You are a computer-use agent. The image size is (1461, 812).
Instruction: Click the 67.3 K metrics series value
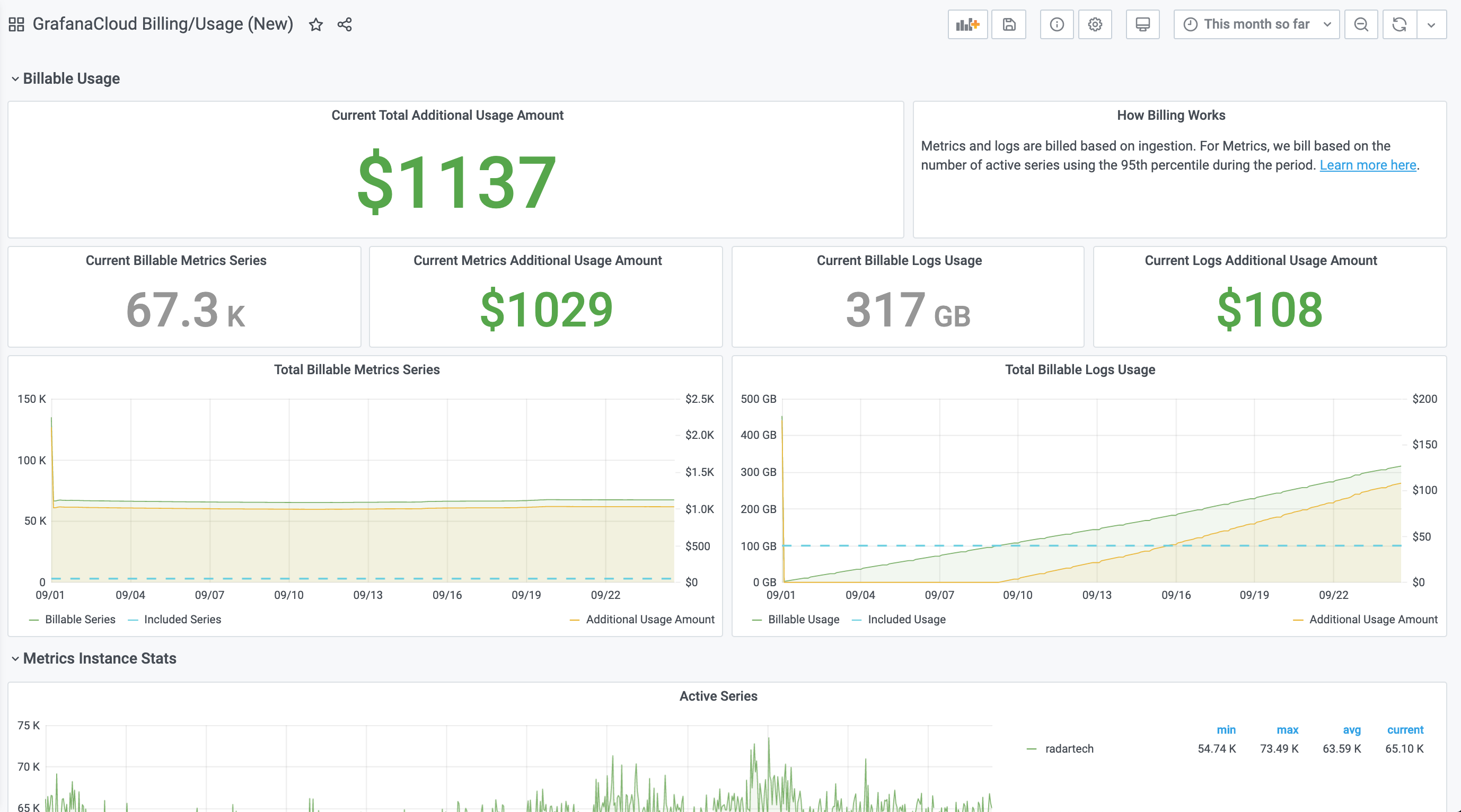click(186, 310)
